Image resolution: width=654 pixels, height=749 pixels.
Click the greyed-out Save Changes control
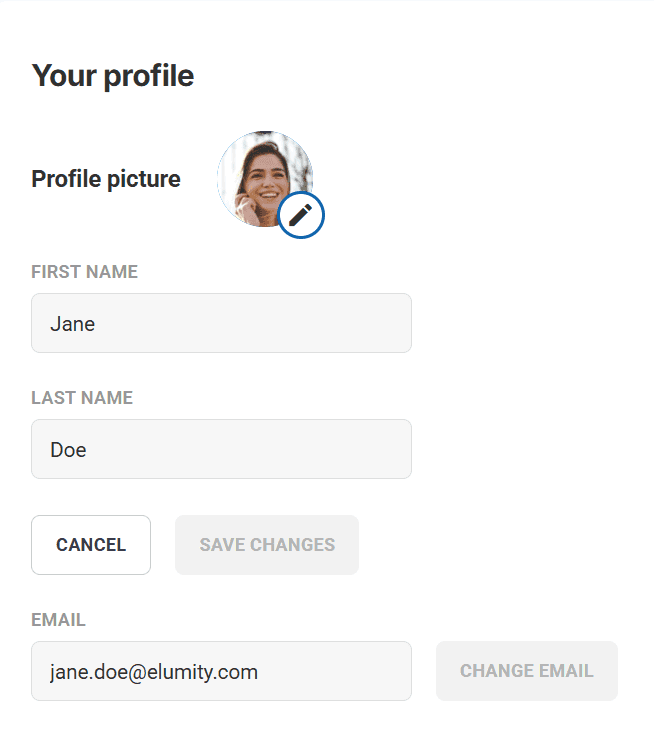pyautogui.click(x=267, y=545)
